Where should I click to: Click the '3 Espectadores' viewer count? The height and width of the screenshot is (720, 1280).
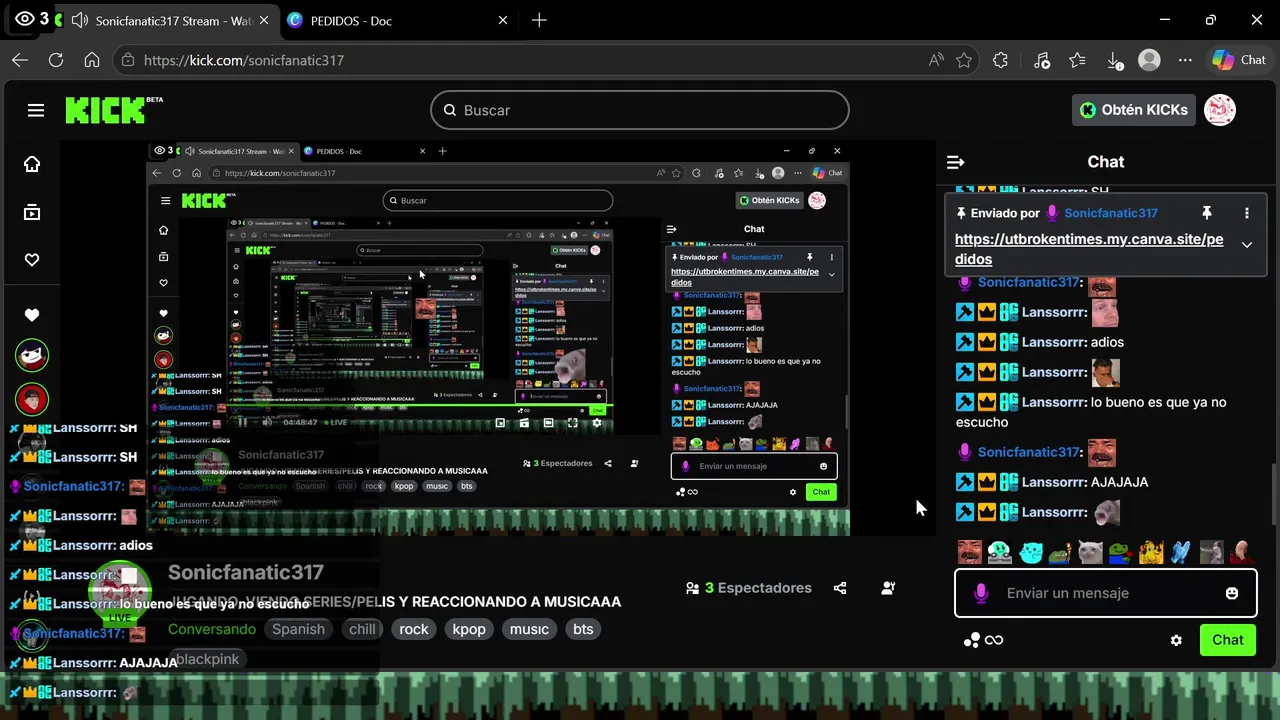click(748, 588)
